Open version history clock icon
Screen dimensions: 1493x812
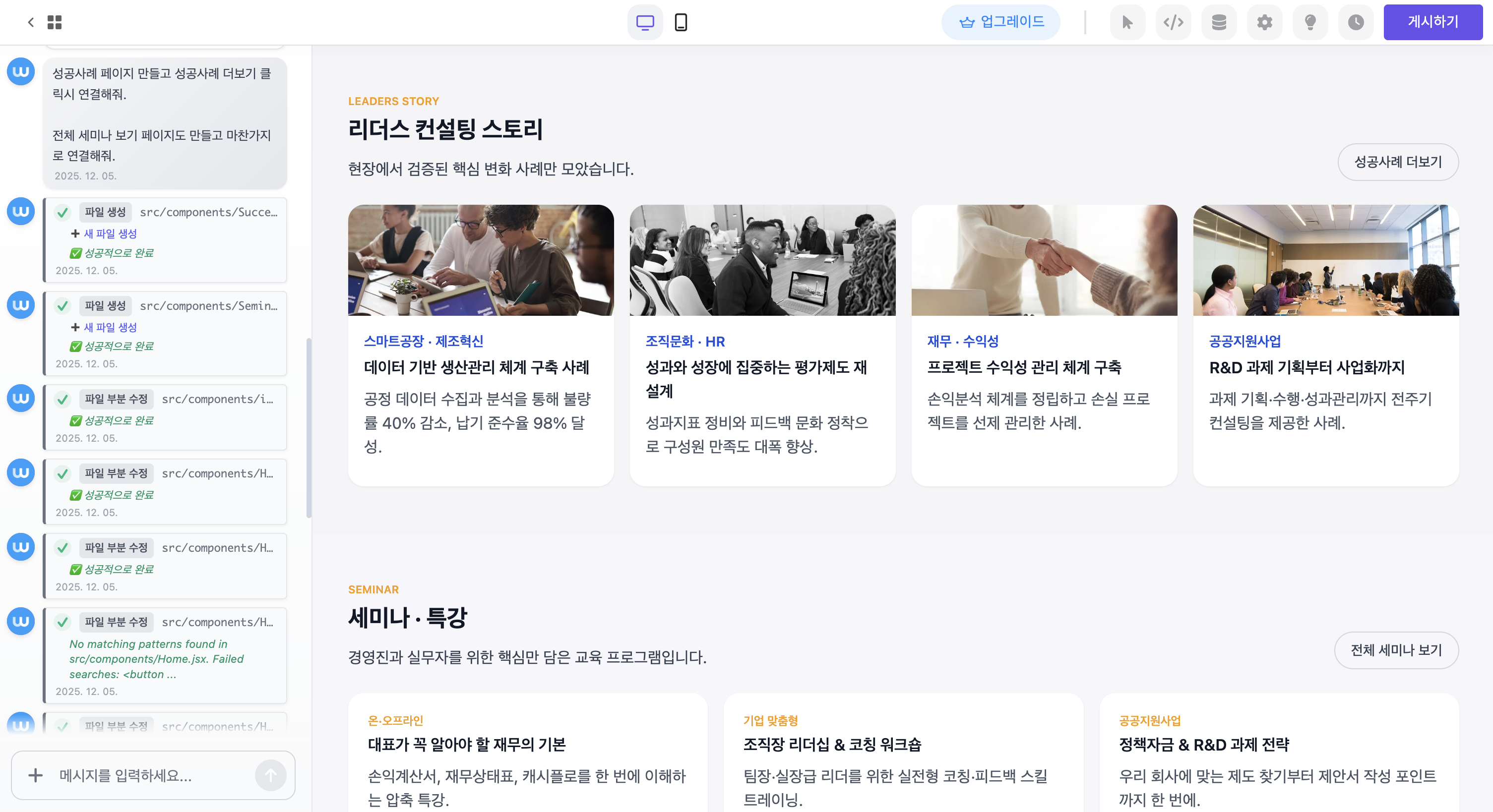pos(1355,22)
